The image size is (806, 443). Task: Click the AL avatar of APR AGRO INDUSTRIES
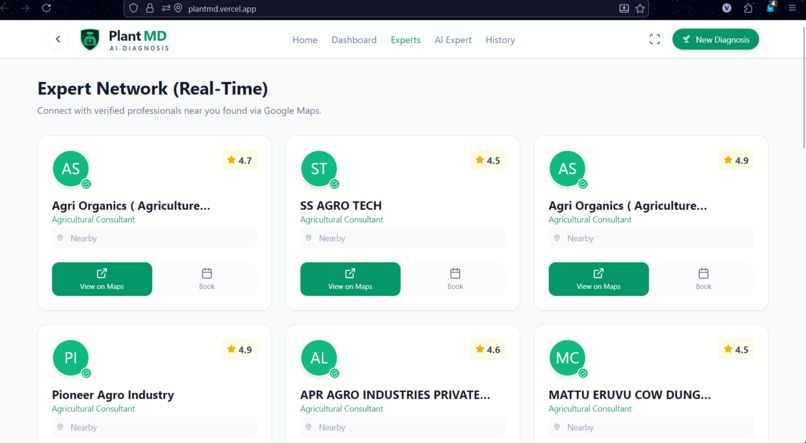point(319,358)
